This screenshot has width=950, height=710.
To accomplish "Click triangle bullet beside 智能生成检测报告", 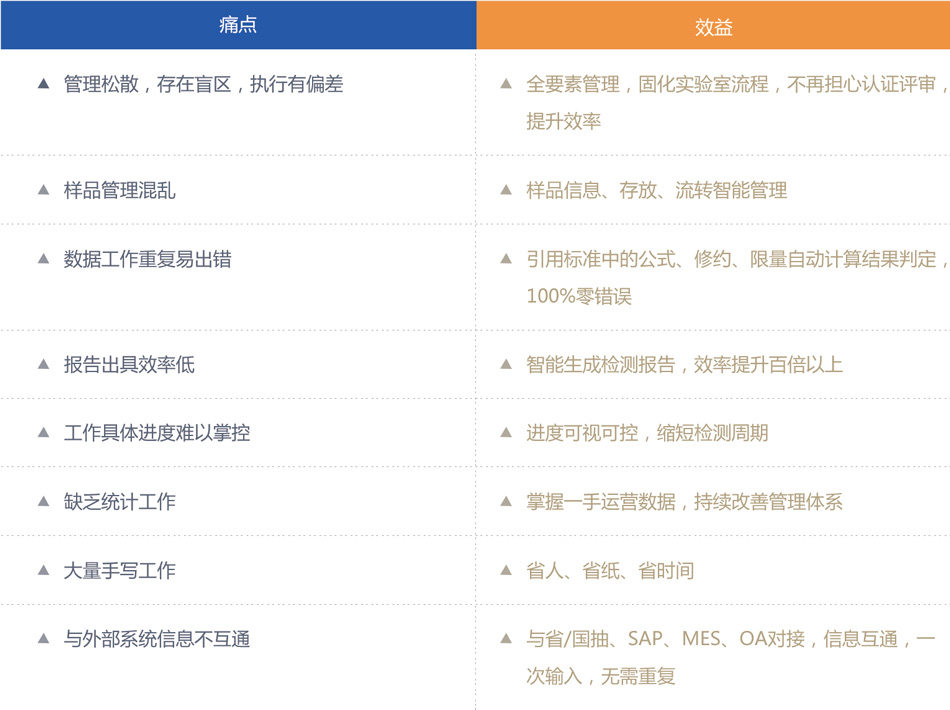I will (506, 364).
